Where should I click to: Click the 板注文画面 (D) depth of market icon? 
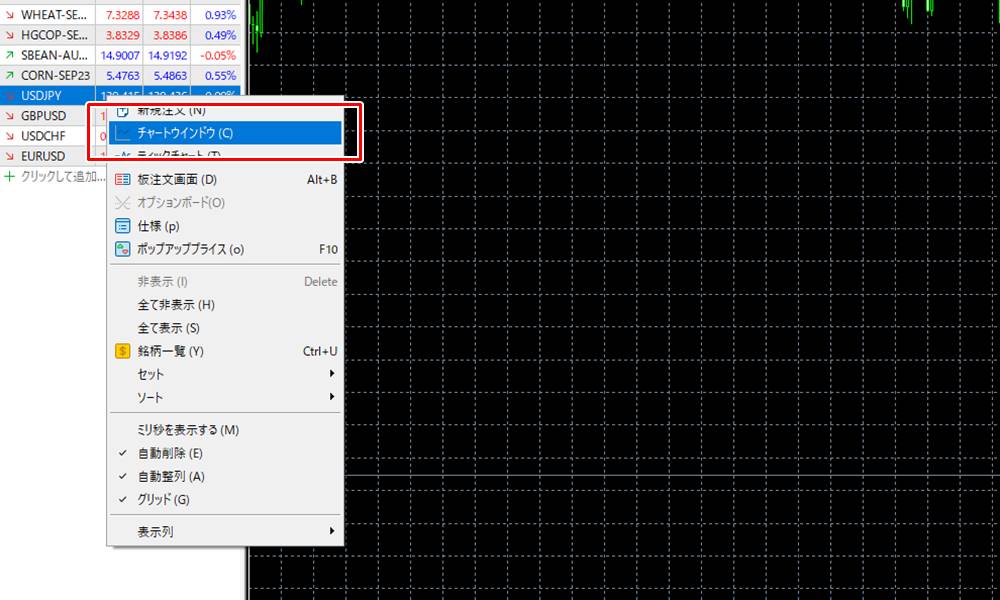(x=123, y=180)
